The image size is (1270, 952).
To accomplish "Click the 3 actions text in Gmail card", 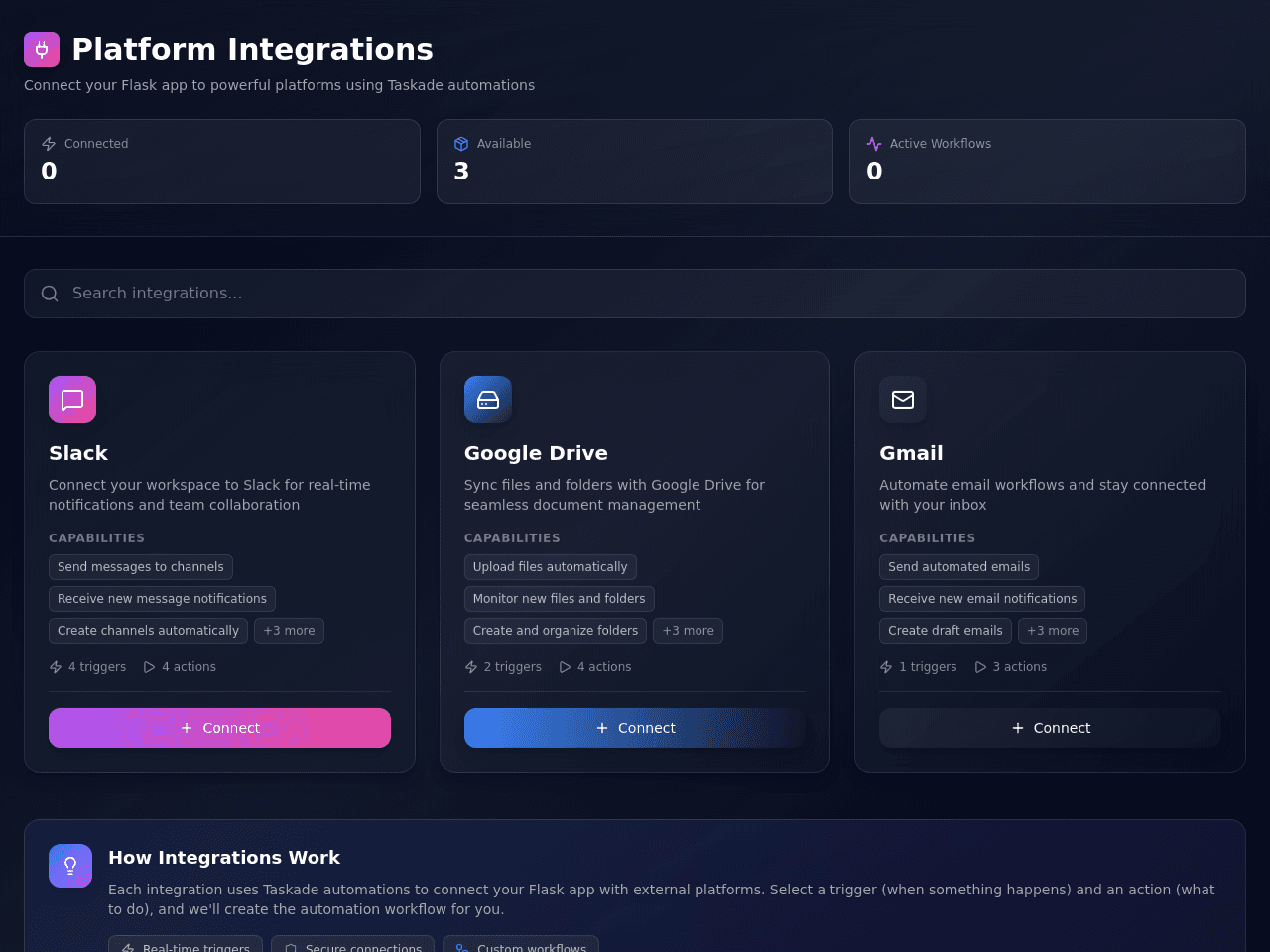I will click(1020, 667).
